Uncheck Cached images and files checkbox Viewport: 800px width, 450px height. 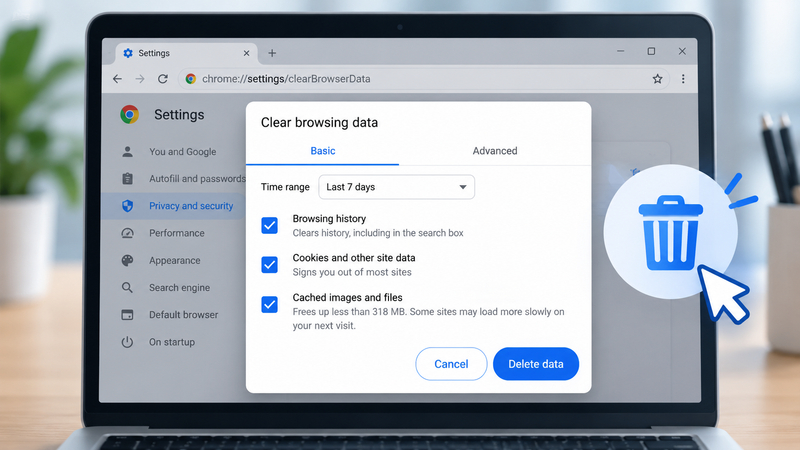pyautogui.click(x=269, y=305)
